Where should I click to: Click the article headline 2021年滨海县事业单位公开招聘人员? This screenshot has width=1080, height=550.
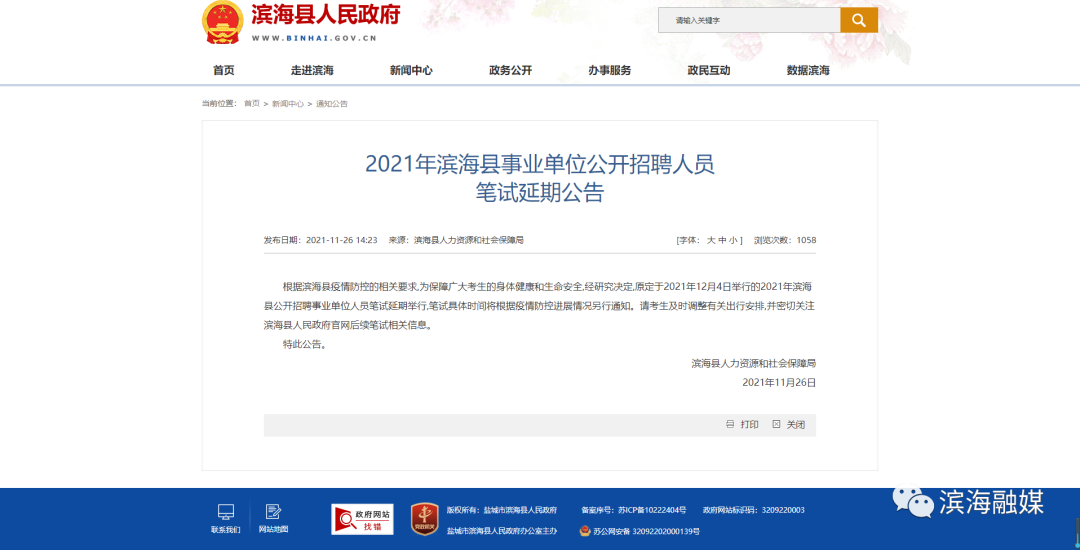click(540, 165)
